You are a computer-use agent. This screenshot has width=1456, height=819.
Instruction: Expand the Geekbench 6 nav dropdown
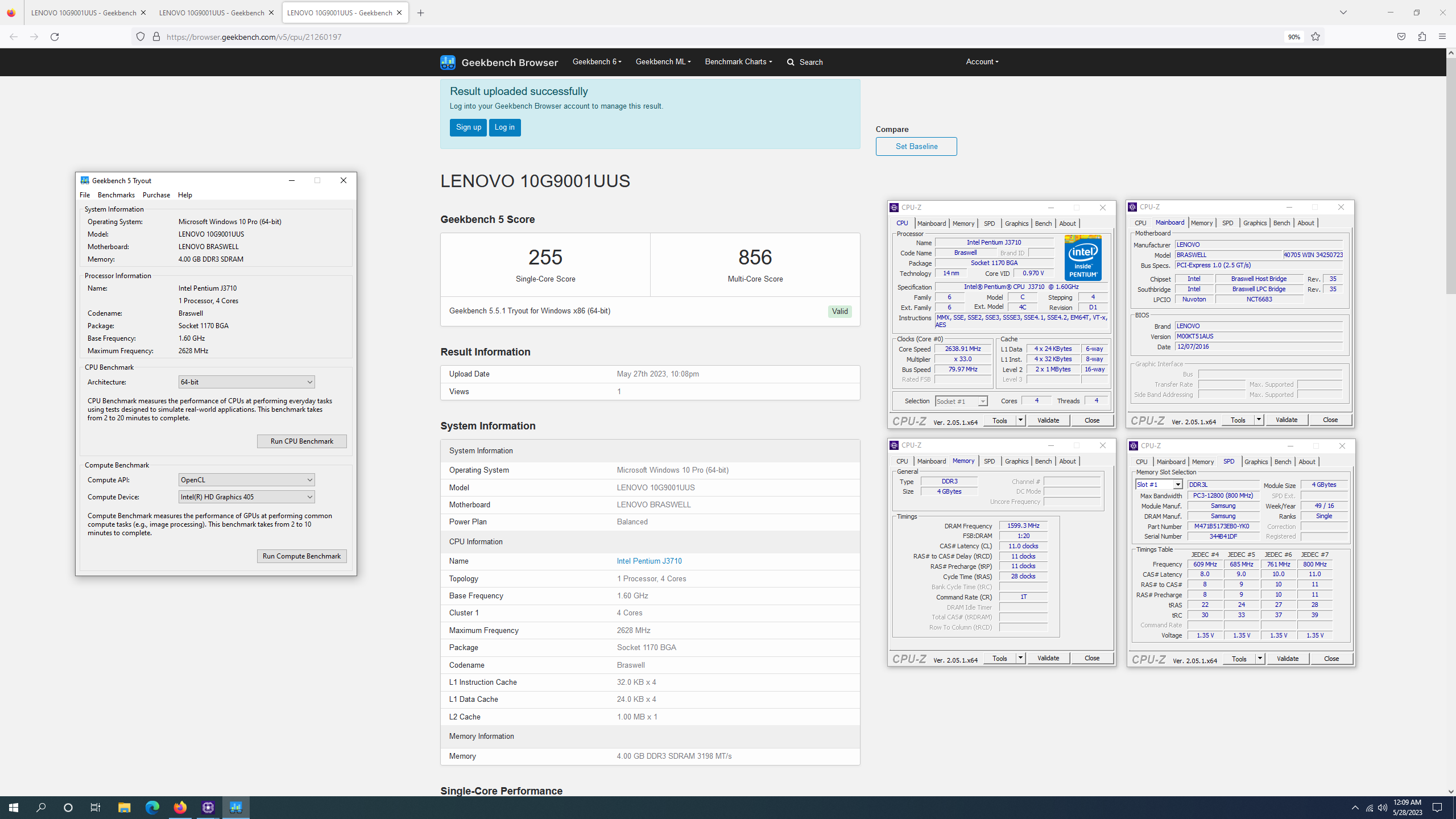point(597,61)
